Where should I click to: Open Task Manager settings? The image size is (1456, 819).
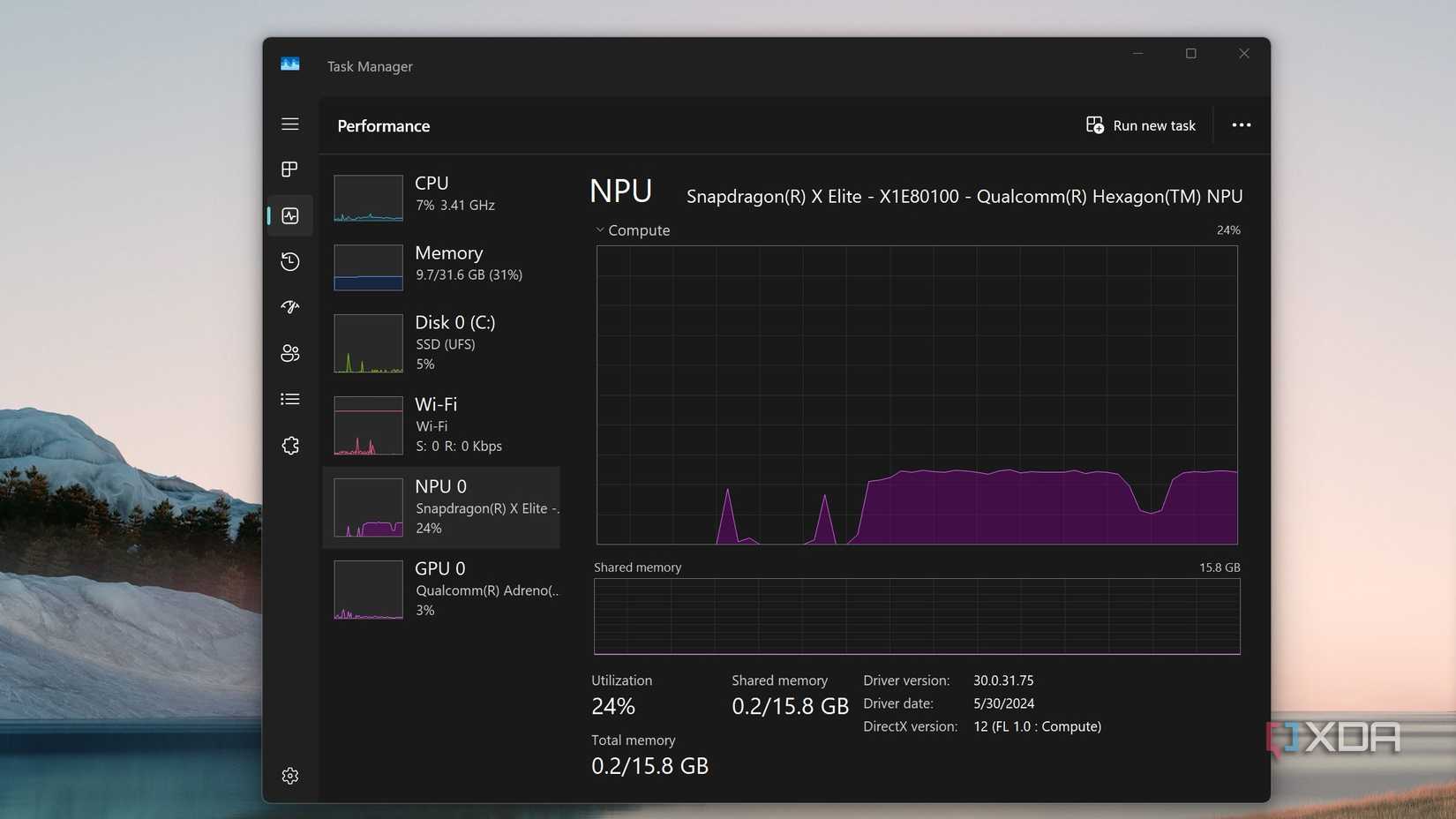289,776
